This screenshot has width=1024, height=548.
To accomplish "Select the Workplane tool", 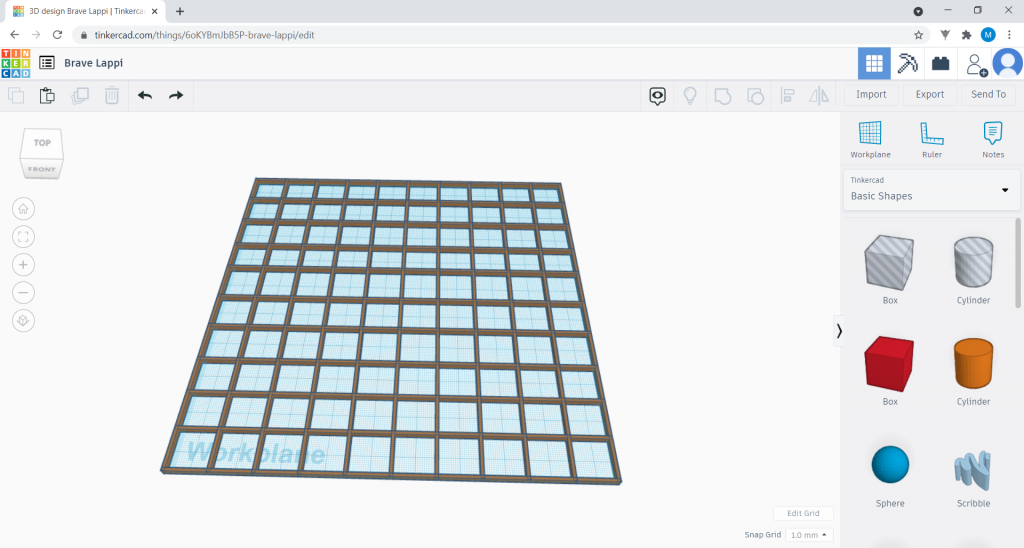I will (x=870, y=140).
